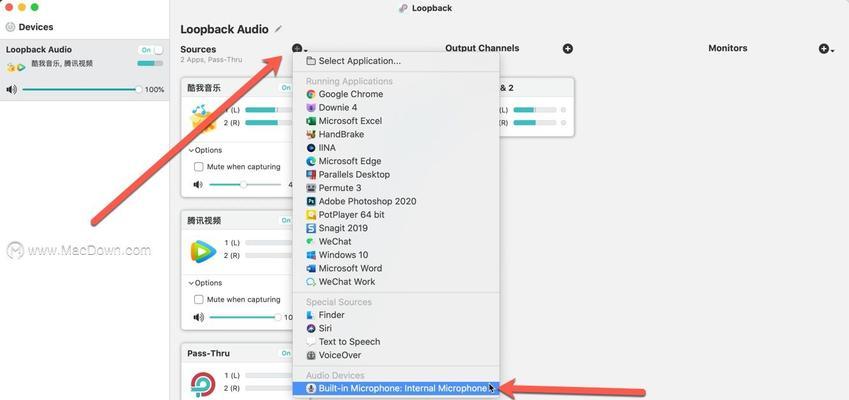Screen dimensions: 849x400
Task: Click the VoiceOver icon
Action: point(311,356)
